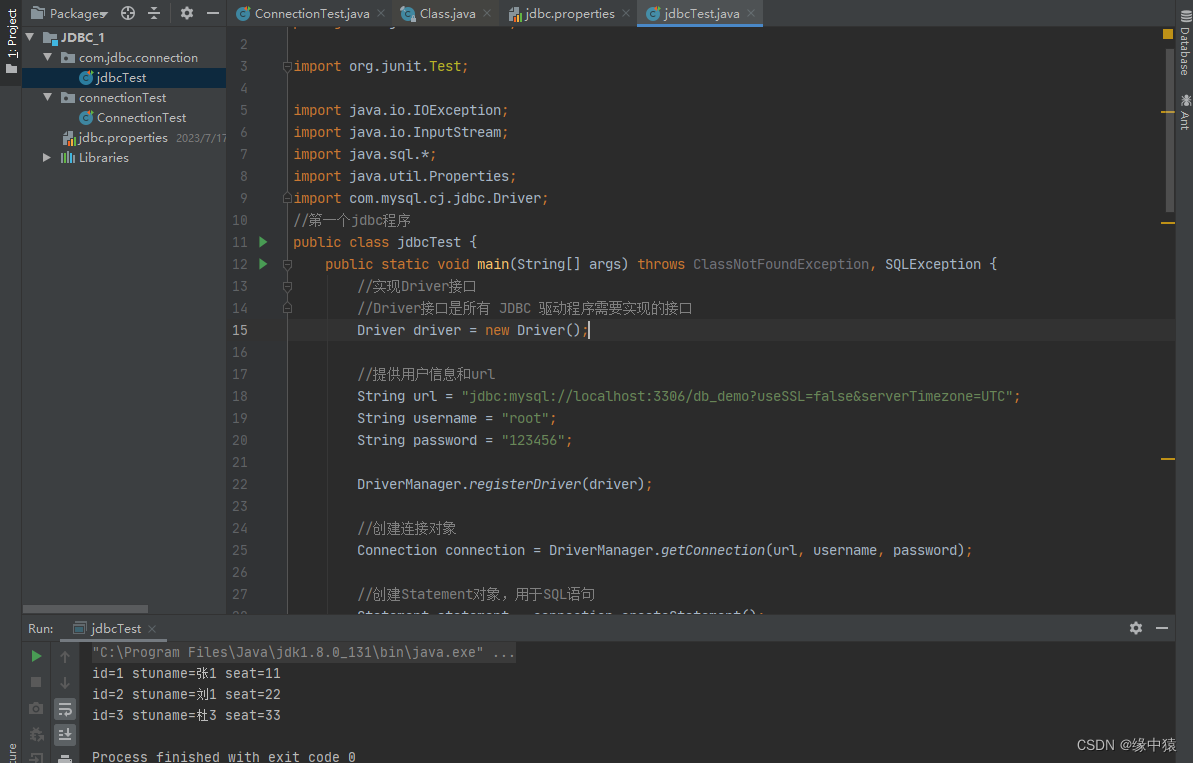Run class from gutter arrow on line 11
The image size is (1193, 763).
click(x=263, y=242)
